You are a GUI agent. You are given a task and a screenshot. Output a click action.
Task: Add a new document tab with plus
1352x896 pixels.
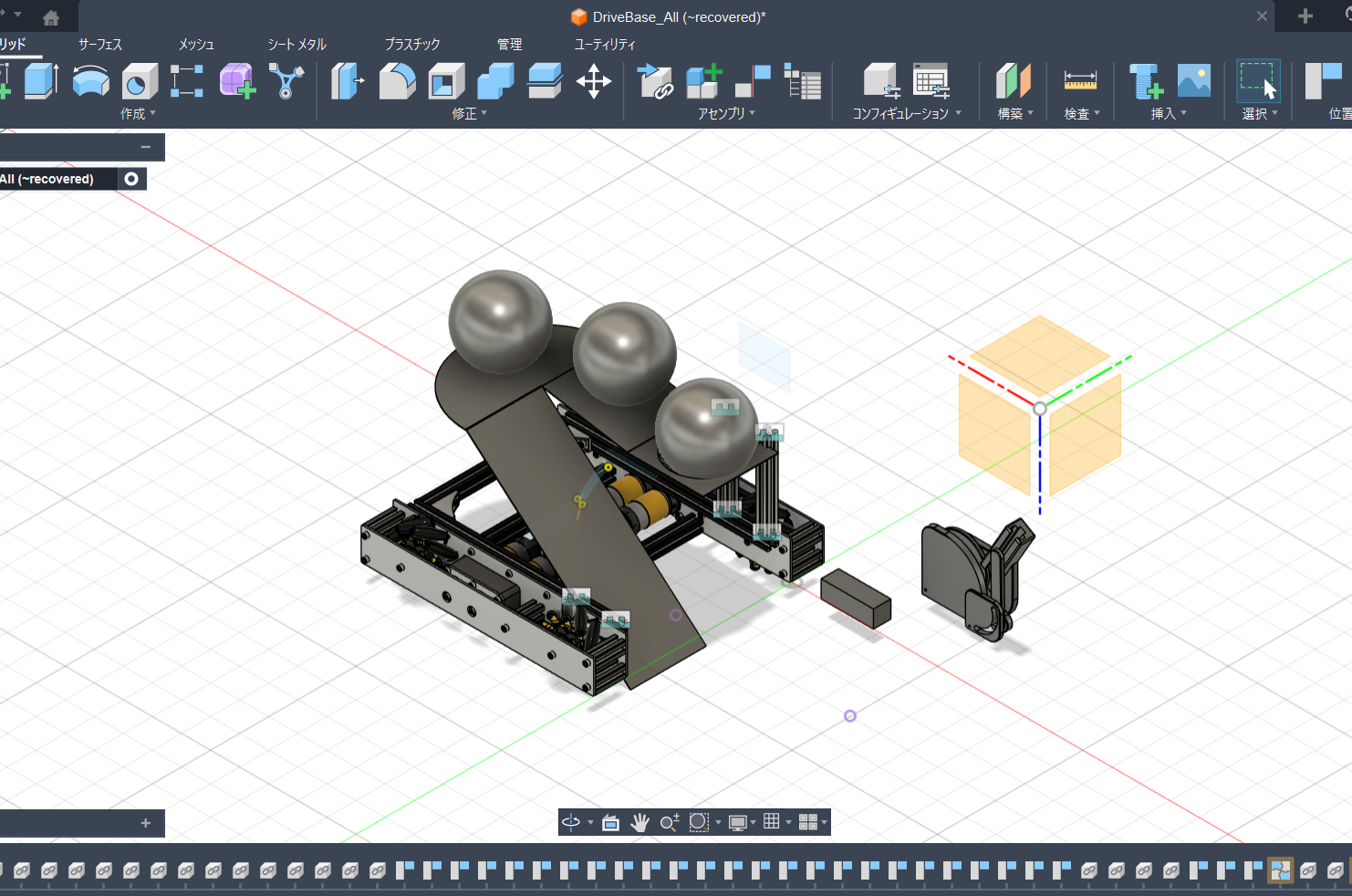click(1305, 16)
